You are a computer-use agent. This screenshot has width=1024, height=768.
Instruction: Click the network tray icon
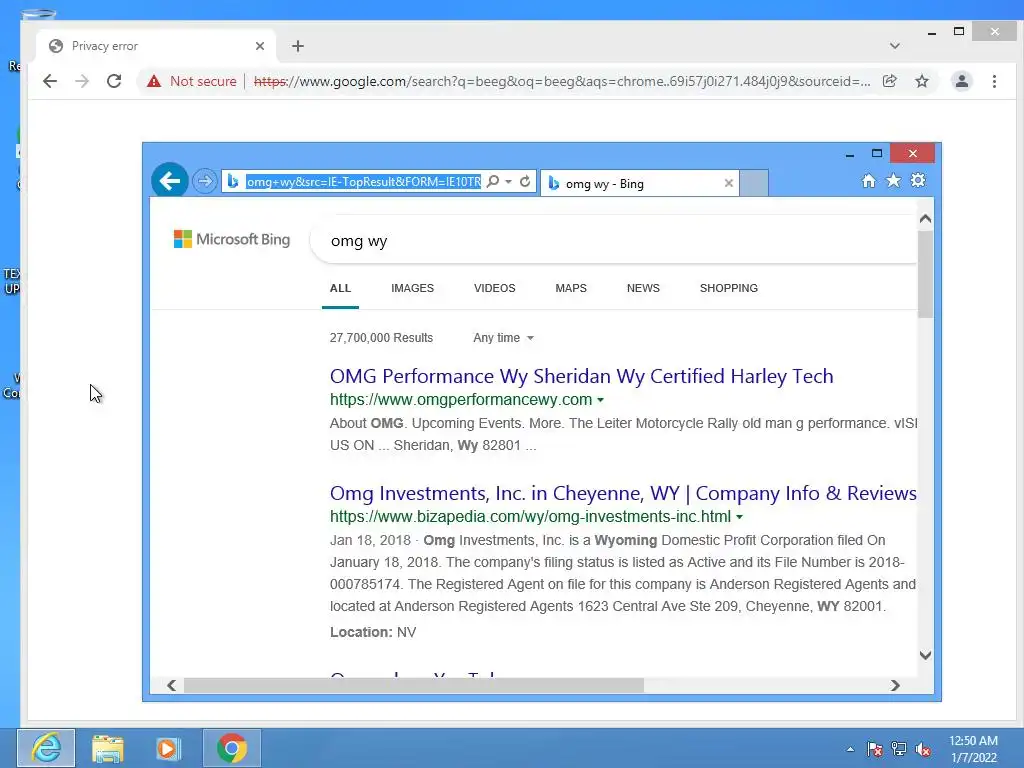point(899,749)
